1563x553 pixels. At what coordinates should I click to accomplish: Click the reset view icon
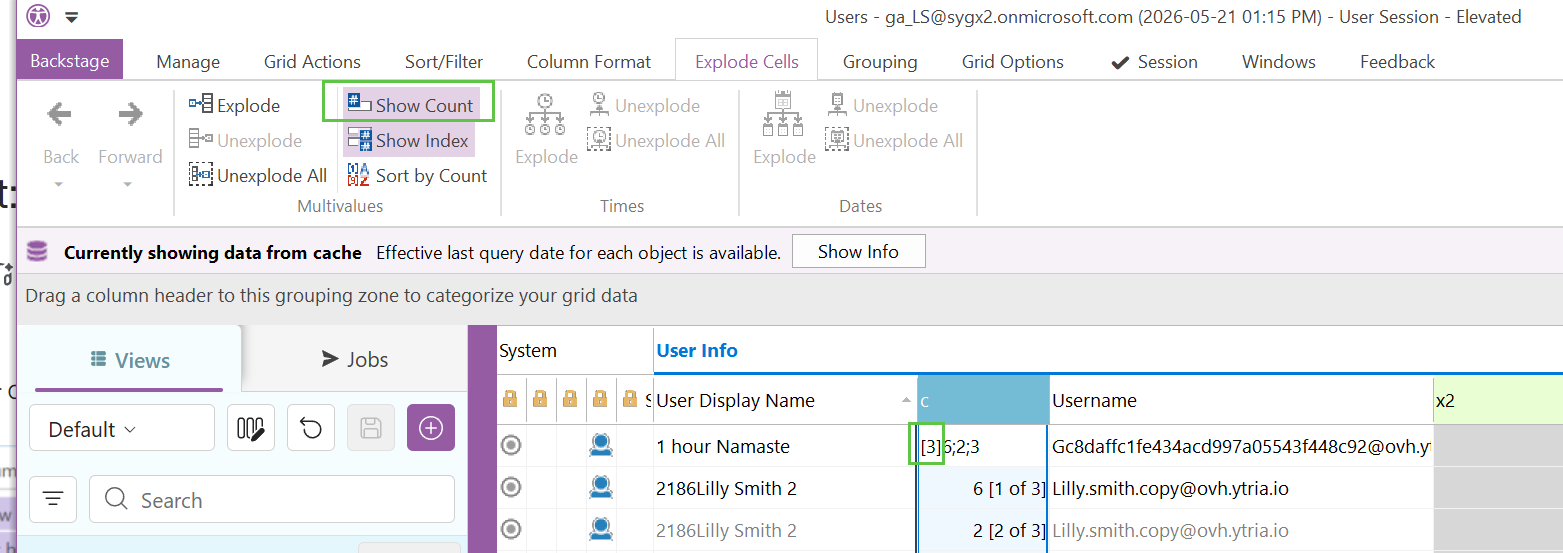point(311,429)
